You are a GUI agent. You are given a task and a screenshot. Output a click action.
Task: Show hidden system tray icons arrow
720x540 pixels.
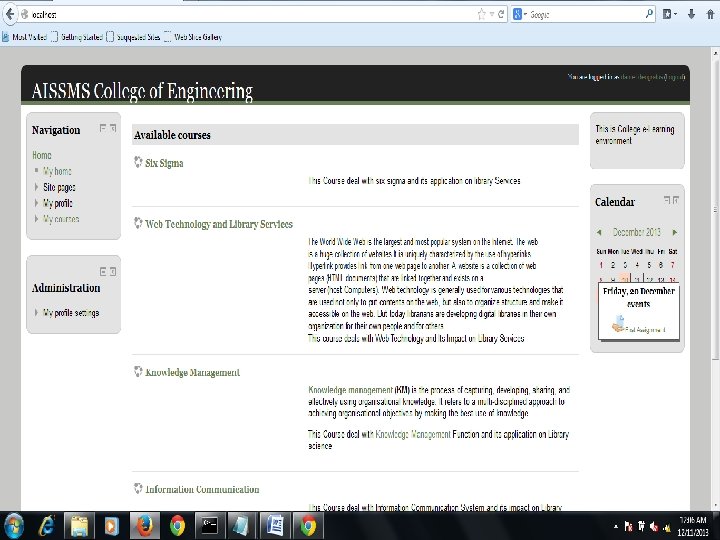616,527
